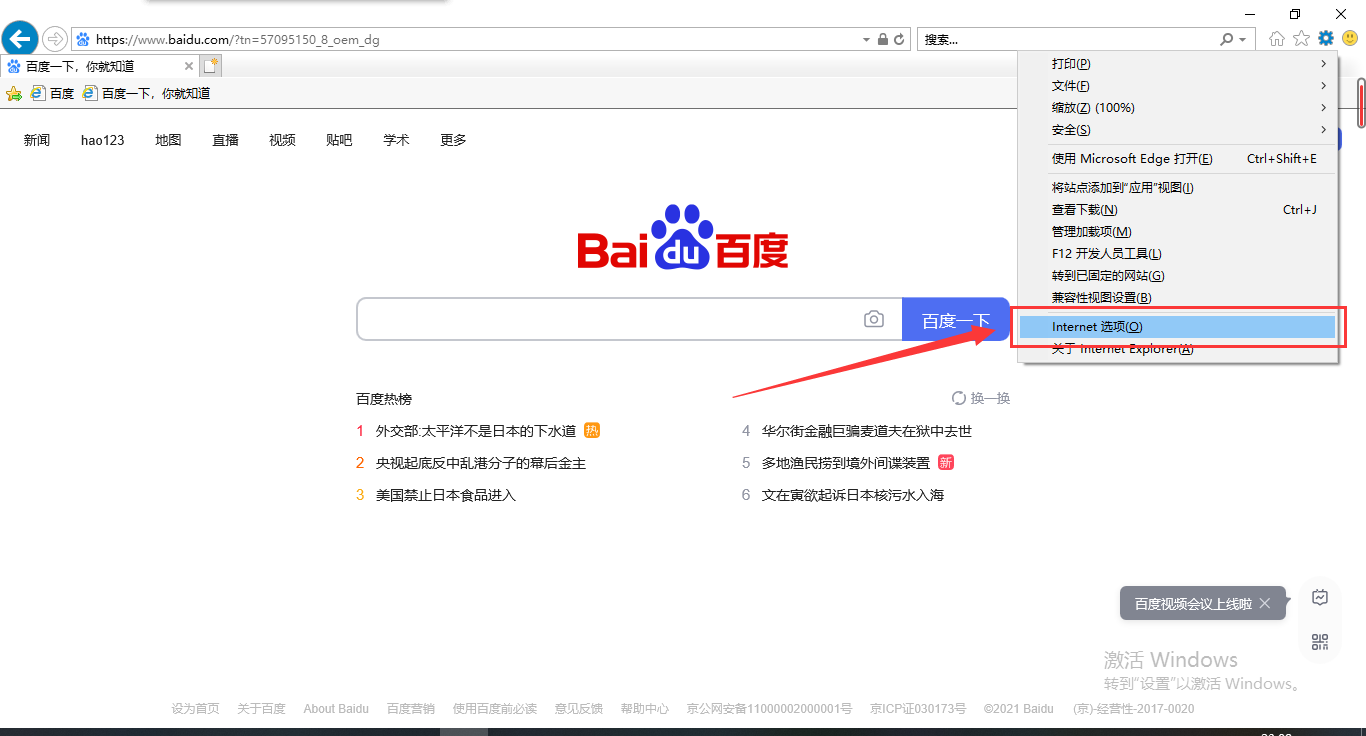Close the 百度视频会议上线啦 notification
This screenshot has height=736, width=1366.
click(x=1265, y=603)
